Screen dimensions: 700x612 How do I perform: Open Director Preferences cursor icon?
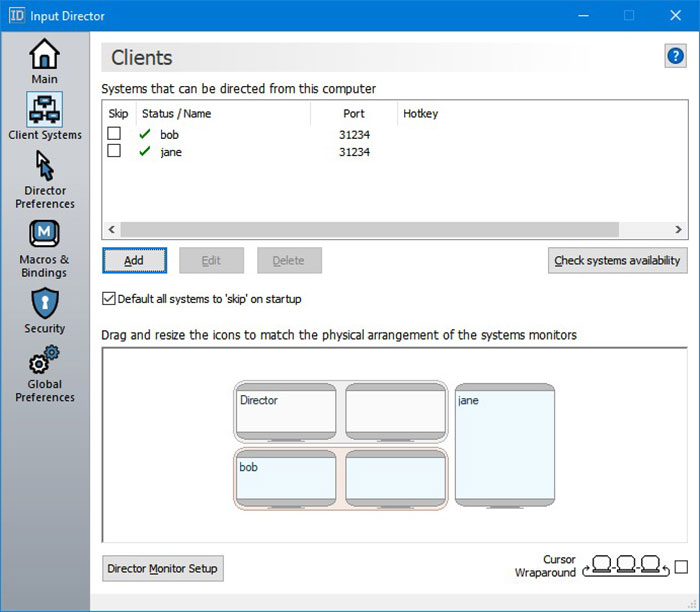[x=44, y=165]
